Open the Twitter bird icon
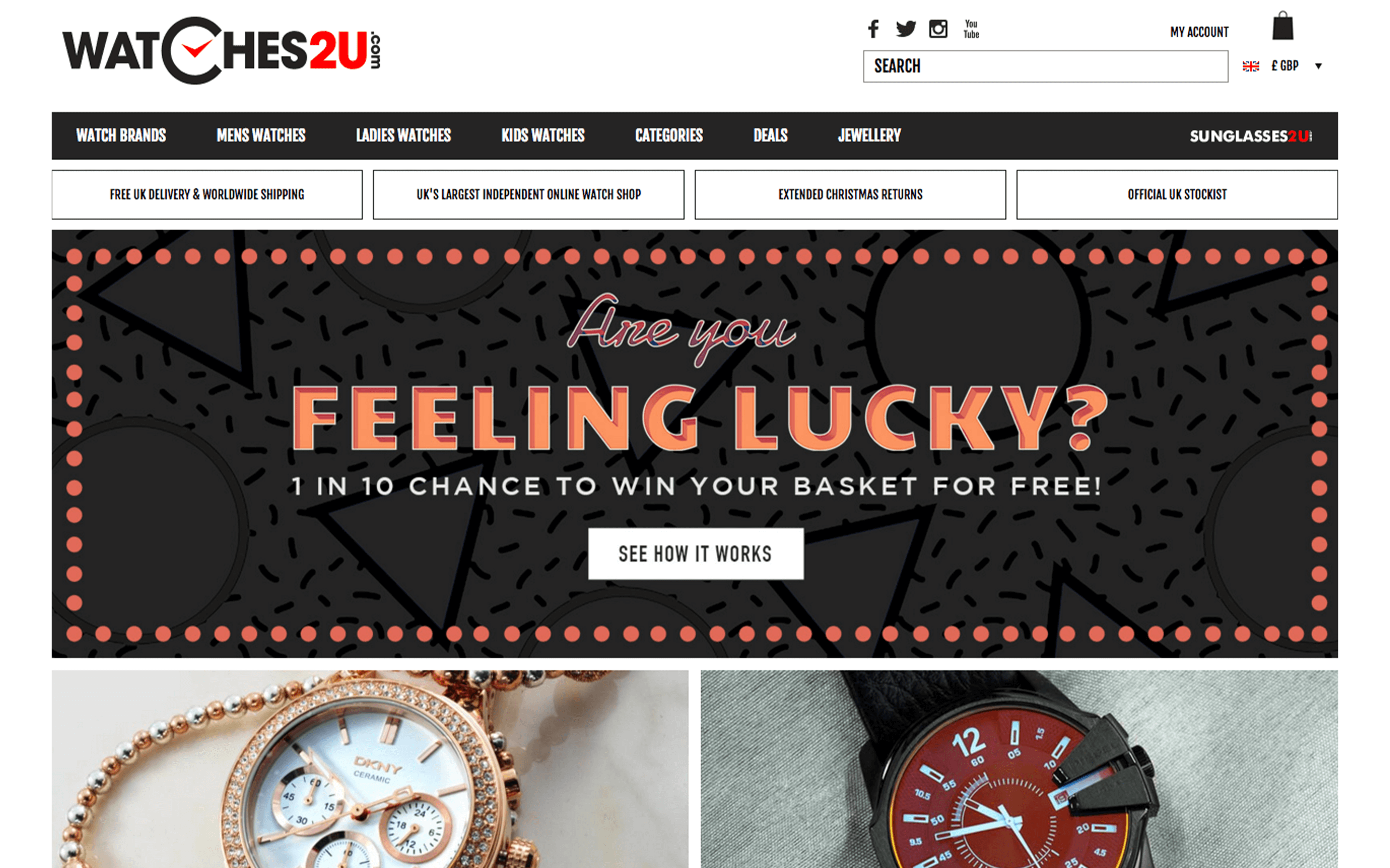1390x868 pixels. 905,28
